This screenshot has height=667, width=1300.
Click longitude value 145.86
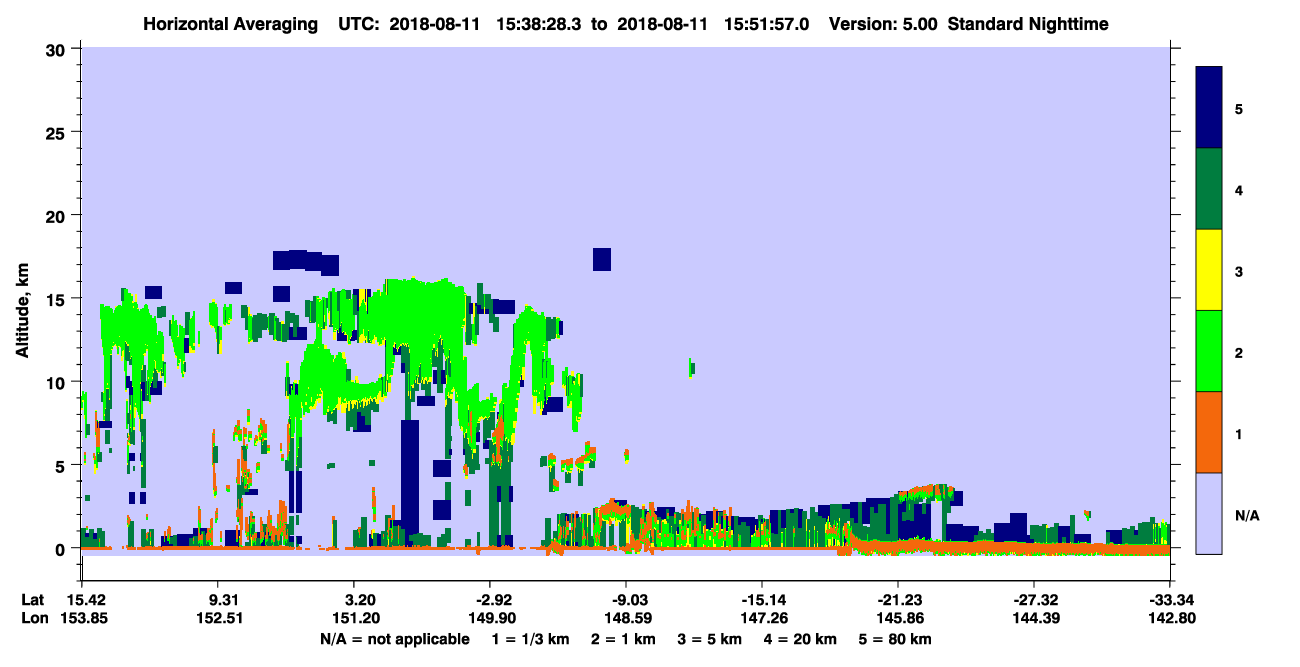[x=898, y=619]
